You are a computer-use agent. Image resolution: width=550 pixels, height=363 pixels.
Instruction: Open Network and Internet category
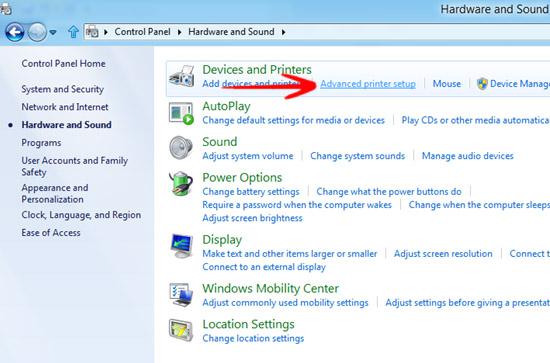click(65, 107)
